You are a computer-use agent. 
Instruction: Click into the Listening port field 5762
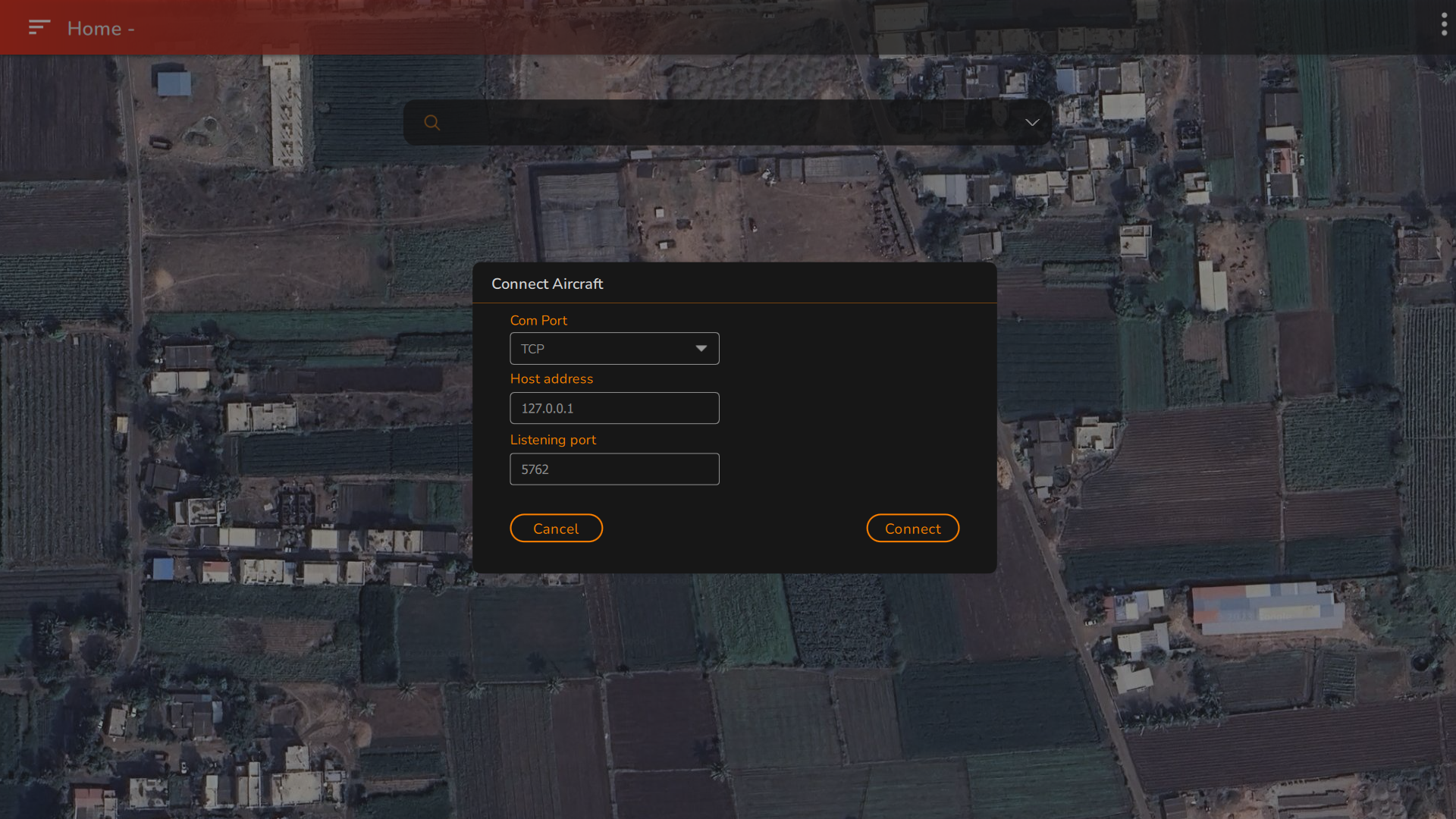[614, 469]
